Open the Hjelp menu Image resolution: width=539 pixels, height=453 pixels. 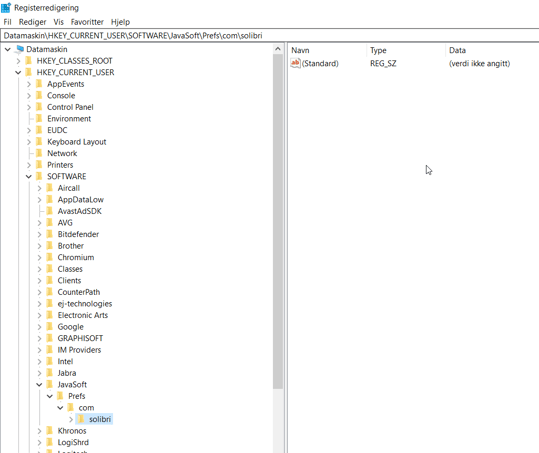120,22
